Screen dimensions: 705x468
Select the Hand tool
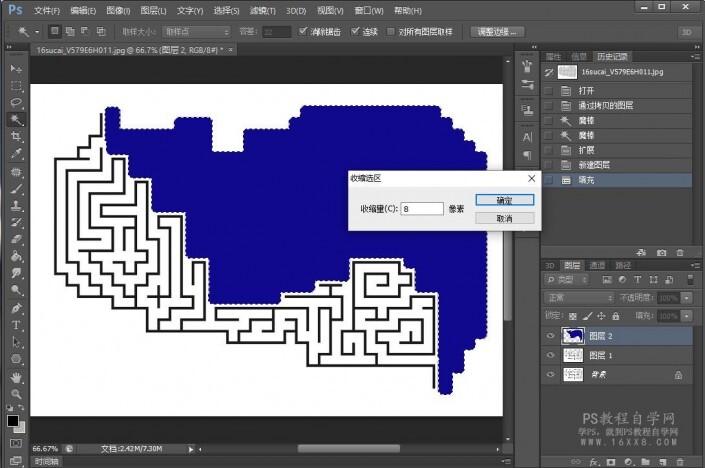(x=16, y=377)
